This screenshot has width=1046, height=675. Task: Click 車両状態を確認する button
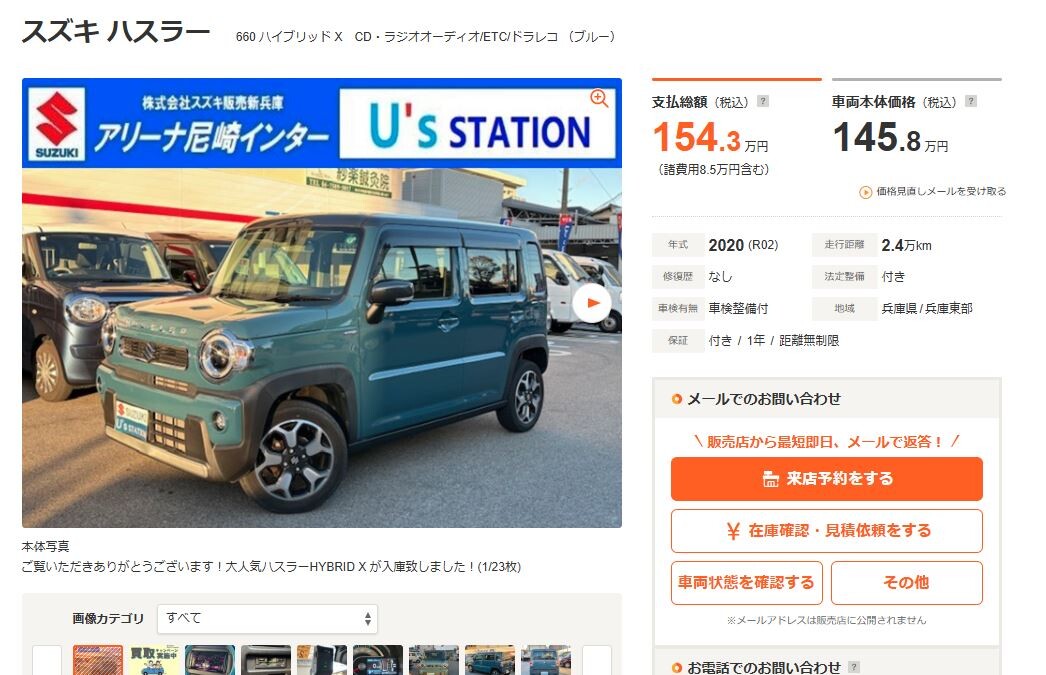click(x=746, y=583)
